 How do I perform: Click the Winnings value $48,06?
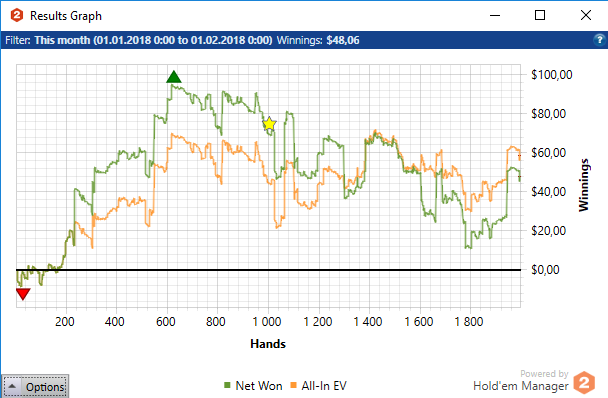343,40
